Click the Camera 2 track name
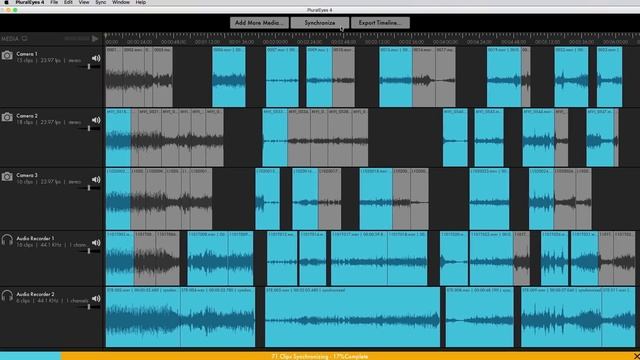 pyautogui.click(x=27, y=116)
